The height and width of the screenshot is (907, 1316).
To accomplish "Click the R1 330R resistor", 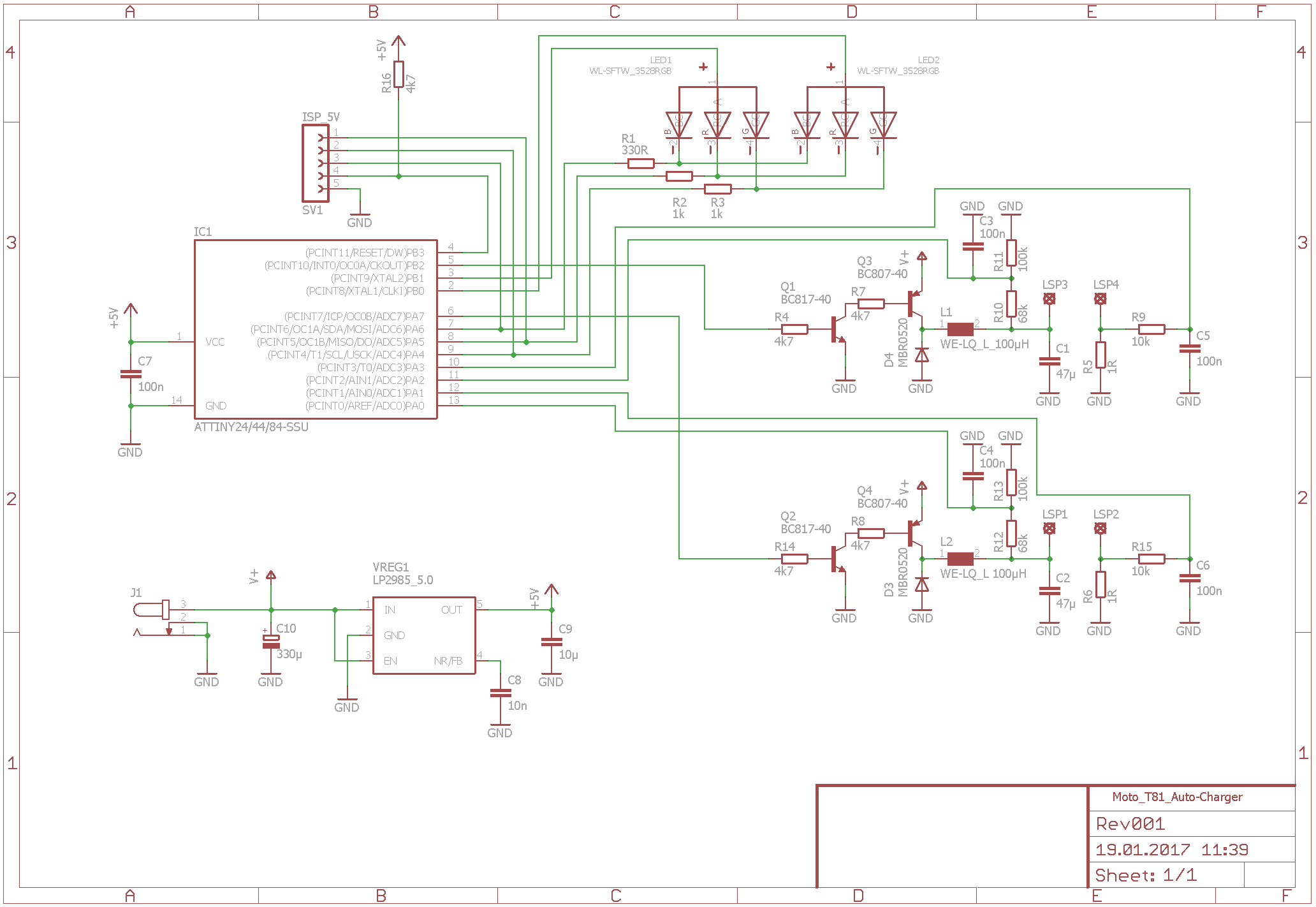I will [640, 163].
